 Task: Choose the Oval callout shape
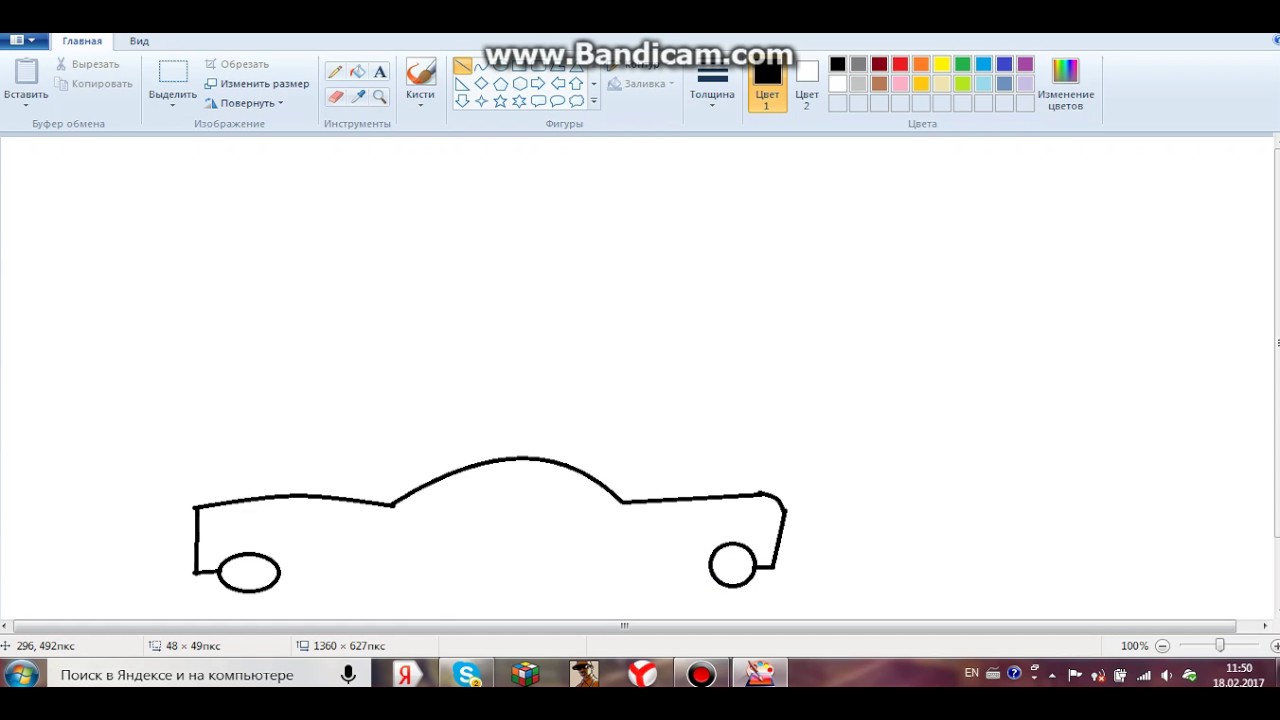(557, 102)
